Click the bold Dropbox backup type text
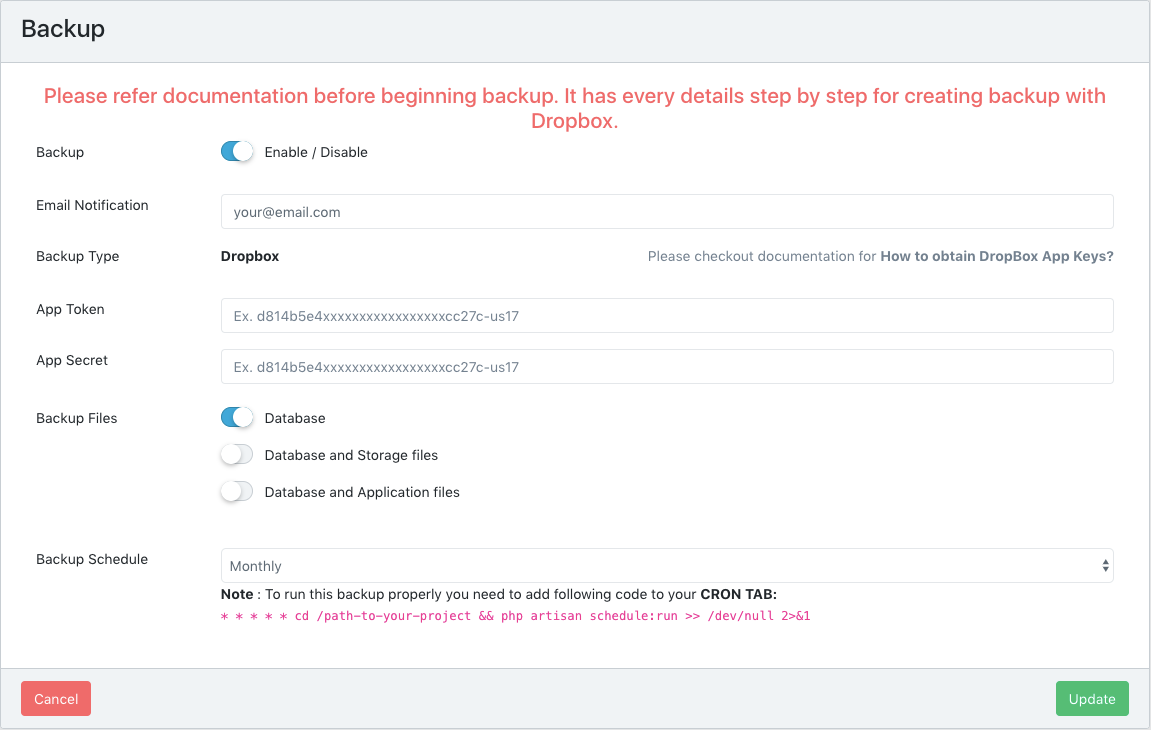The image size is (1151, 730). click(250, 256)
